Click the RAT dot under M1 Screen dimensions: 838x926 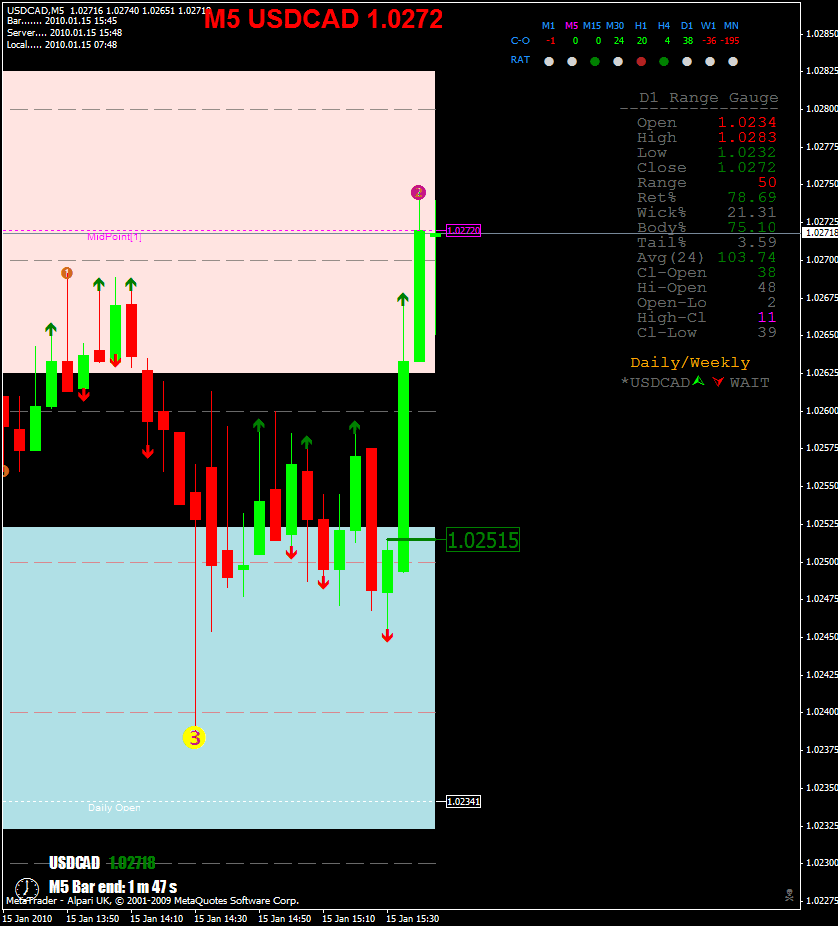549,61
